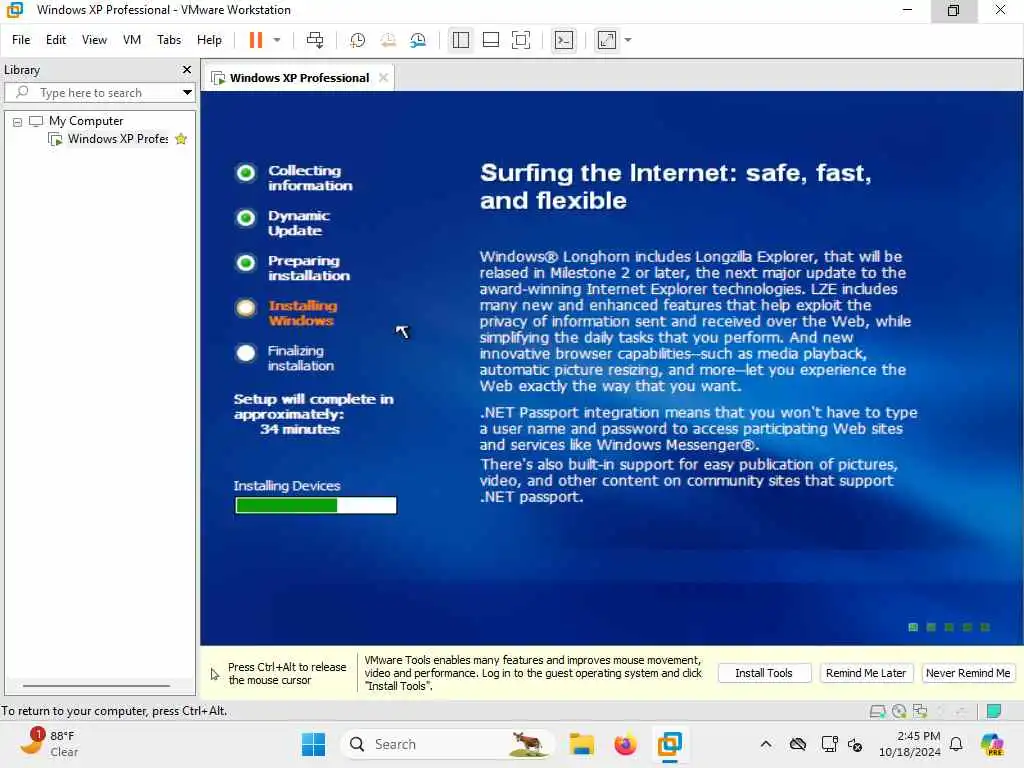The width and height of the screenshot is (1024, 768).
Task: Send Ctrl+Alt+Del to the guest
Action: 315,40
